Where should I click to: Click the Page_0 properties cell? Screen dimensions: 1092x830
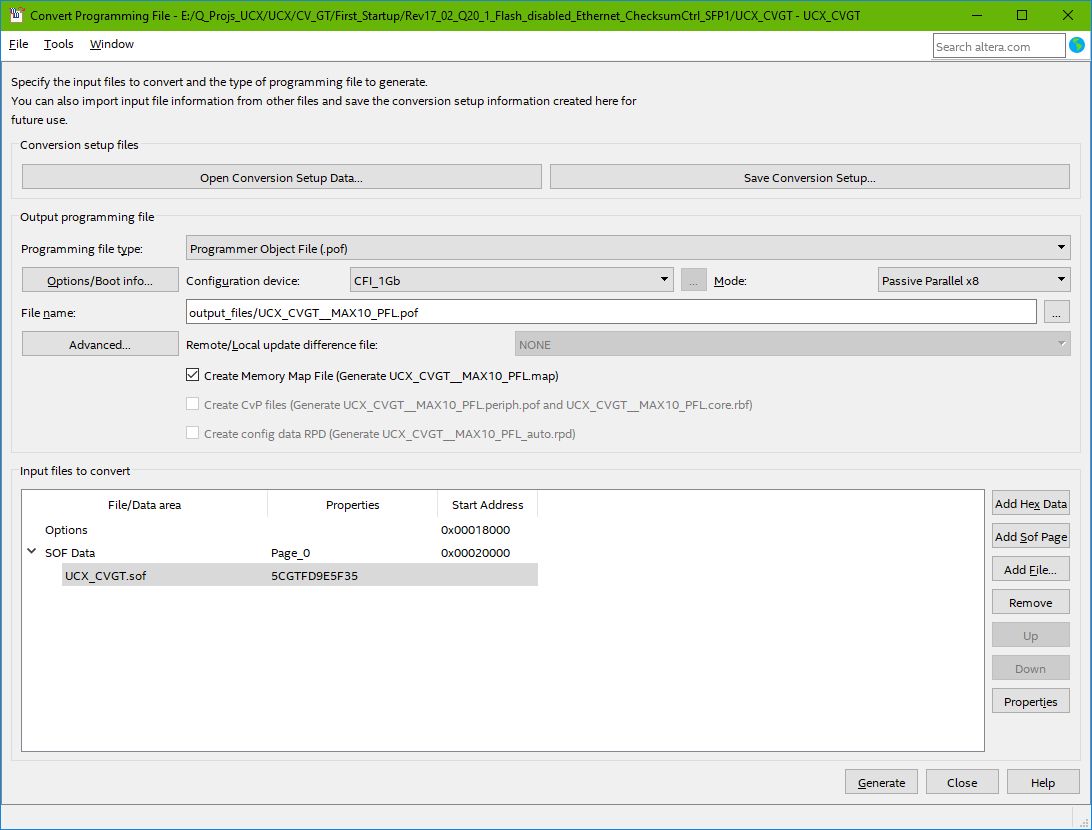290,553
